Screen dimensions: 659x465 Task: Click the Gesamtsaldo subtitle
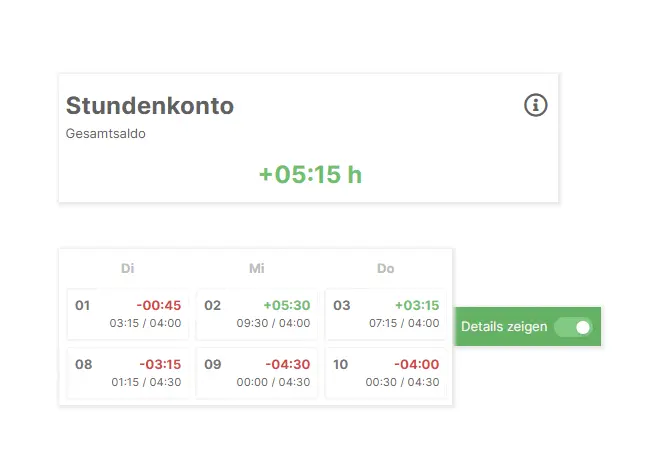tap(105, 134)
